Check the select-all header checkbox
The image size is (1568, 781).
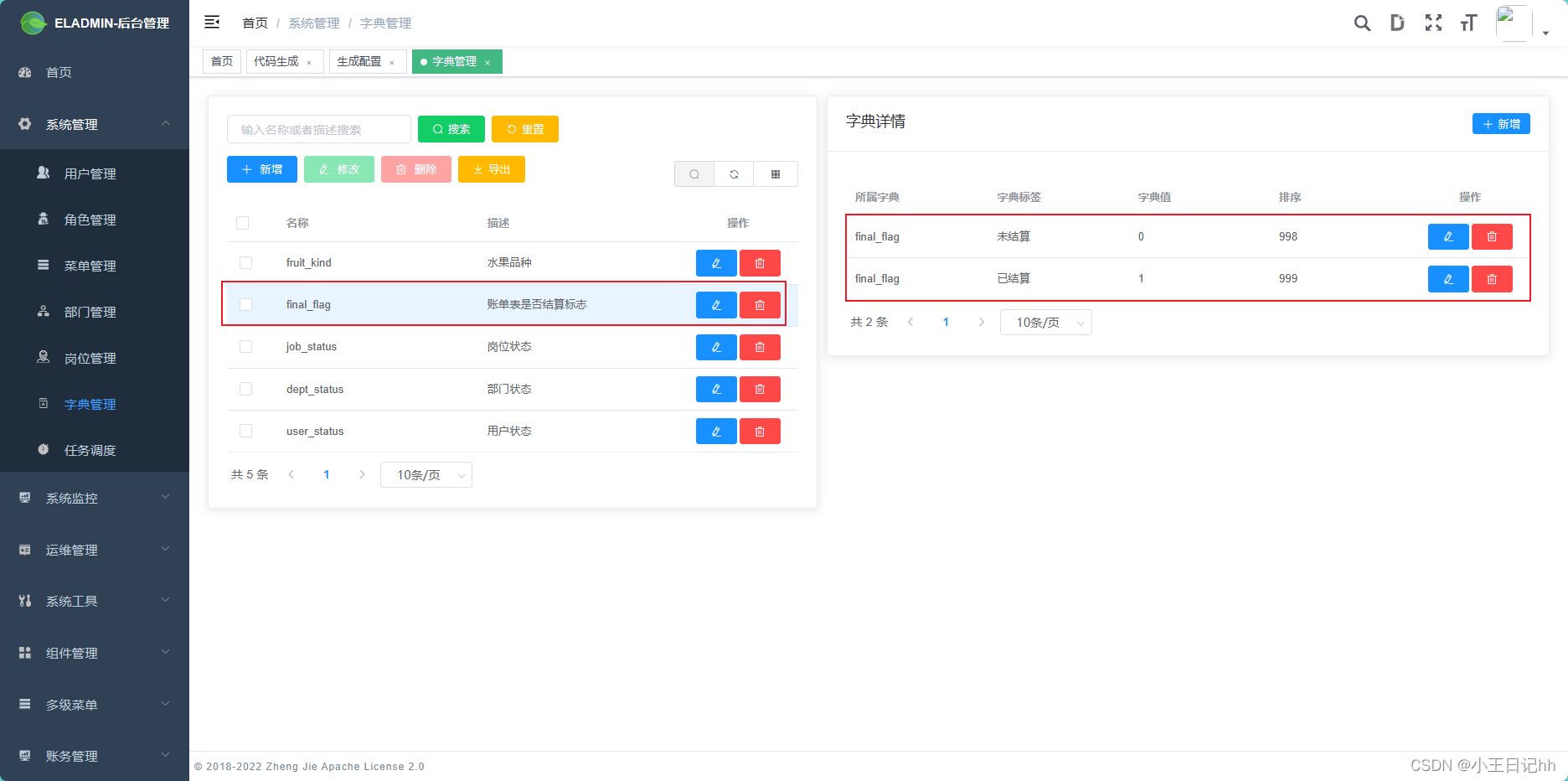point(243,223)
